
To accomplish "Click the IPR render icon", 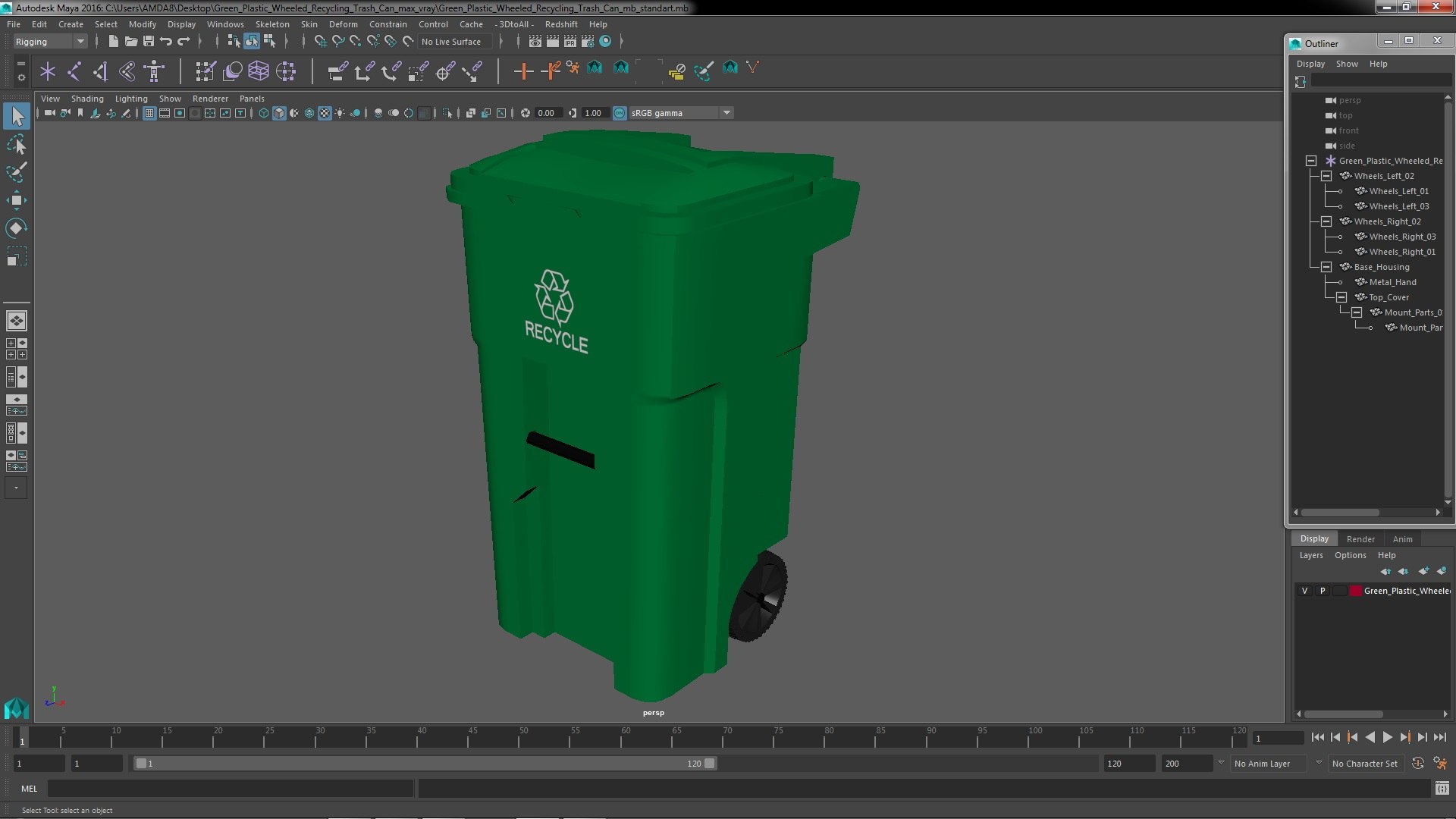I will pyautogui.click(x=570, y=41).
